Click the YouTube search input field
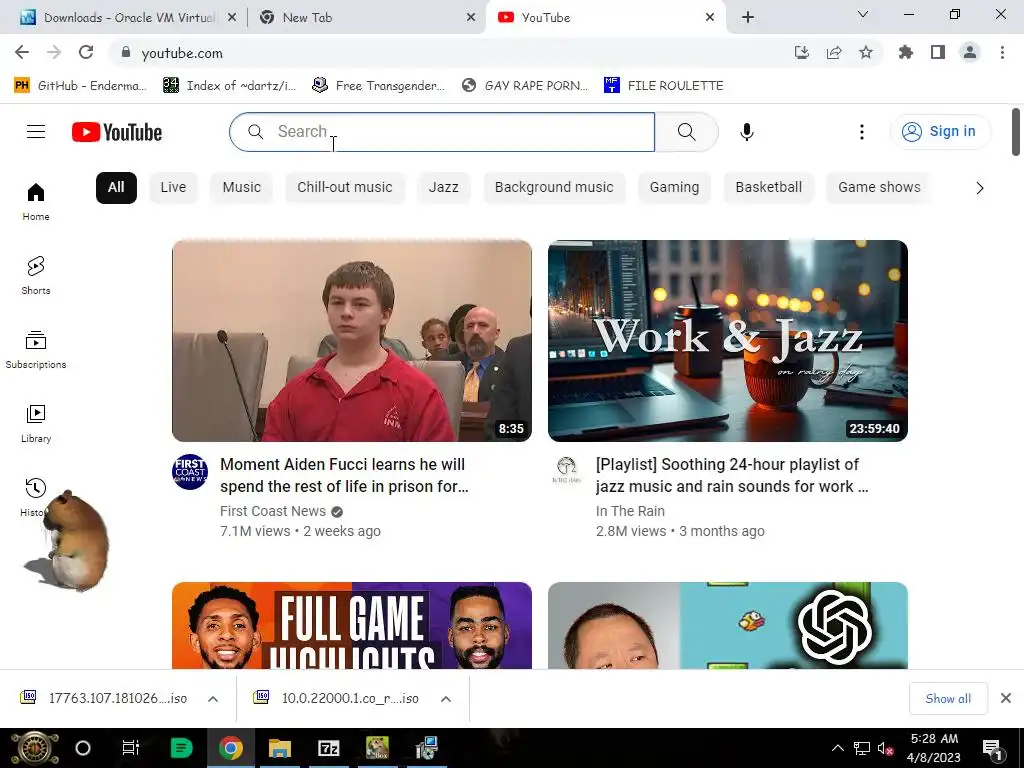The width and height of the screenshot is (1024, 768). pos(442,132)
